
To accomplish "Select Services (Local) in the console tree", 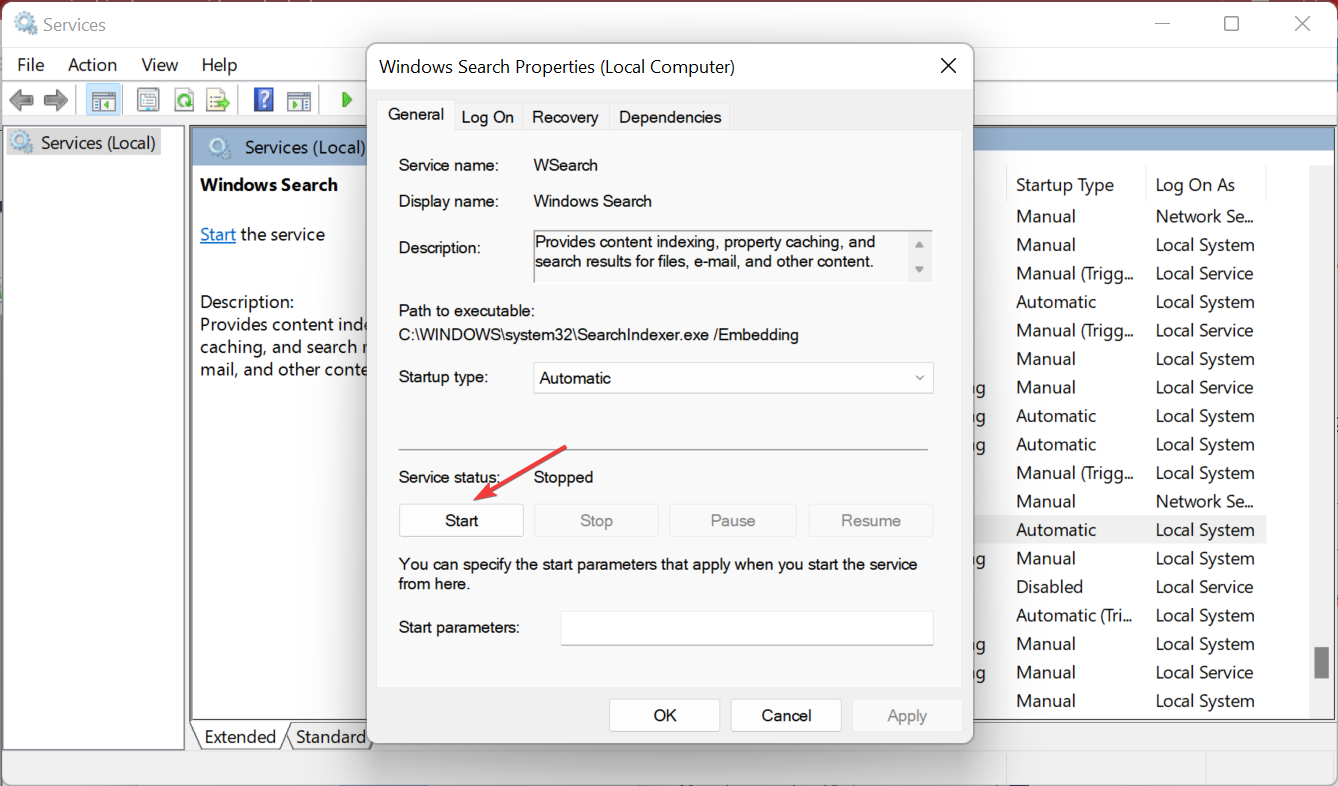I will pyautogui.click(x=84, y=143).
